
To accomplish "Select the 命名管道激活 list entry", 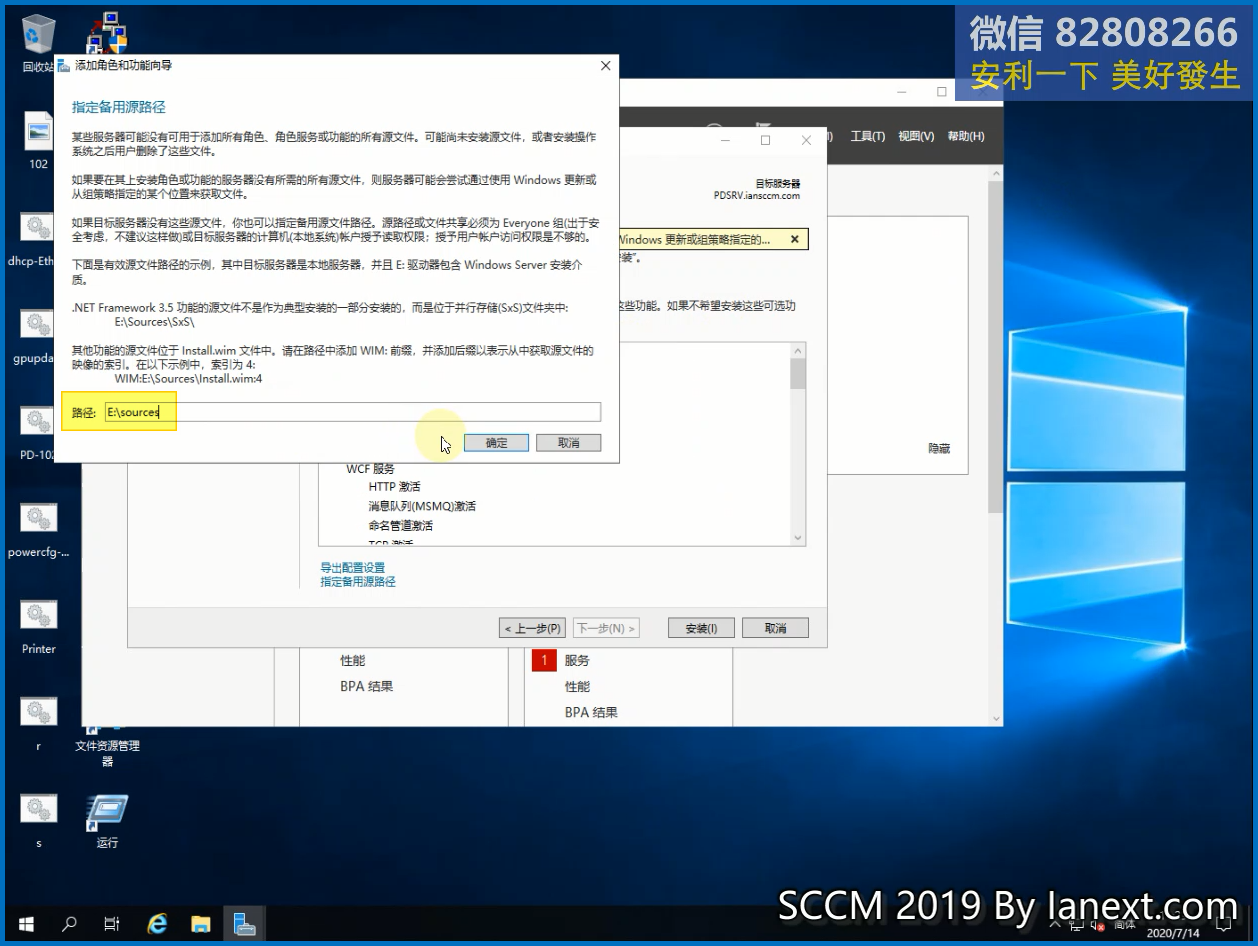I will [x=400, y=525].
